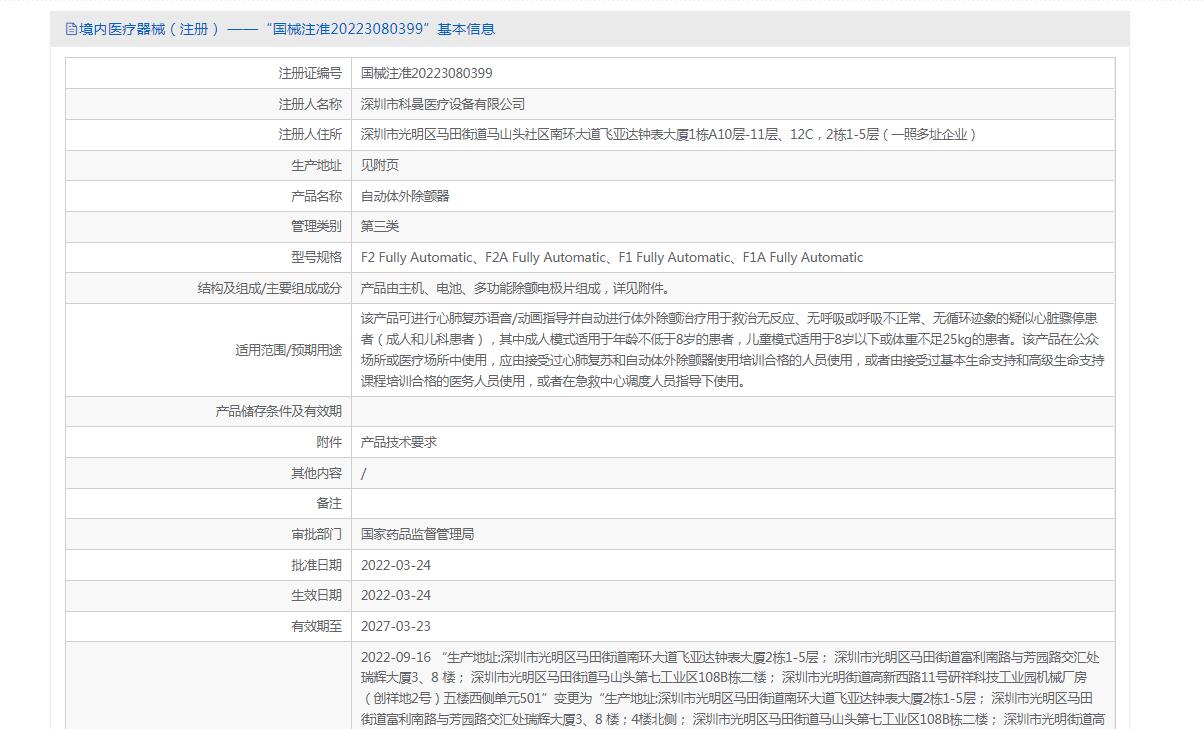Click the document icon beside the header title

pyautogui.click(x=71, y=29)
